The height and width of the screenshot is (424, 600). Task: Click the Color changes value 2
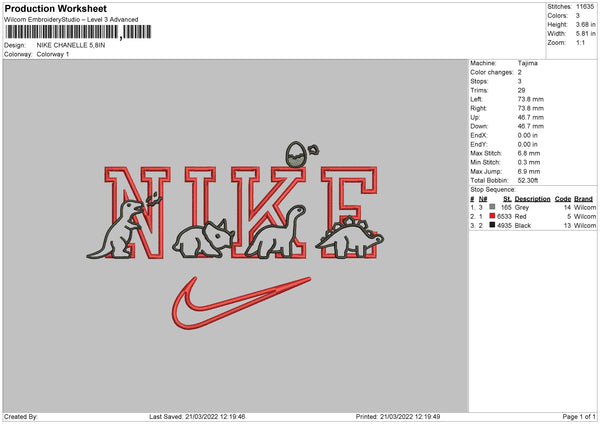520,72
